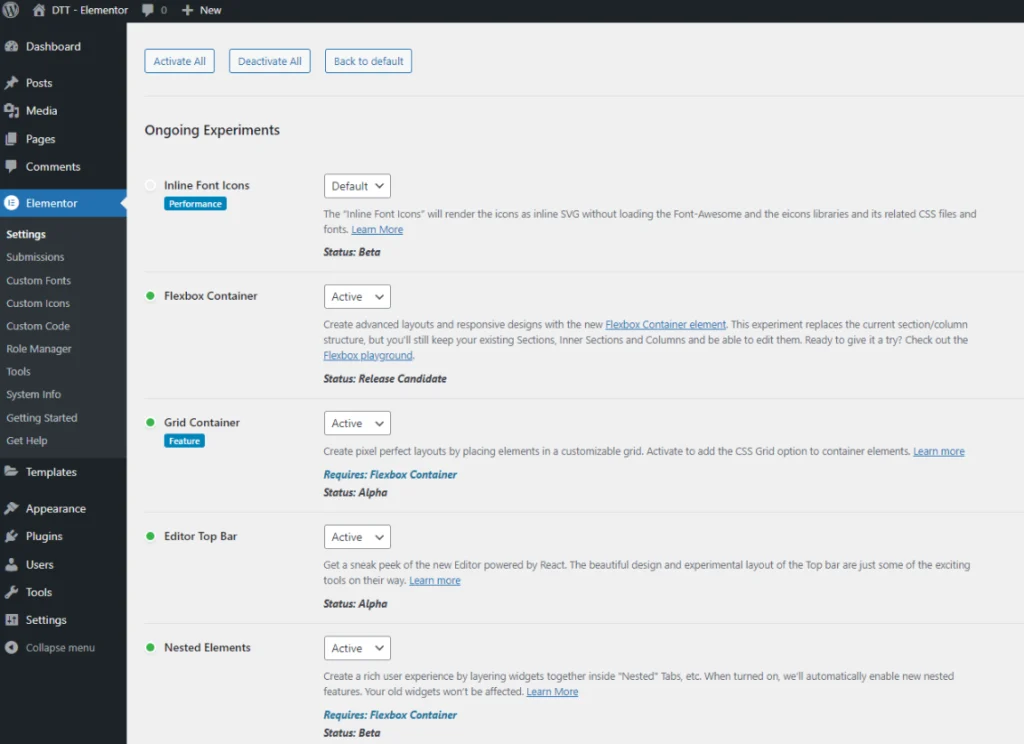Click the Performance tag under Inline Font Icons
The height and width of the screenshot is (744, 1024).
point(195,204)
